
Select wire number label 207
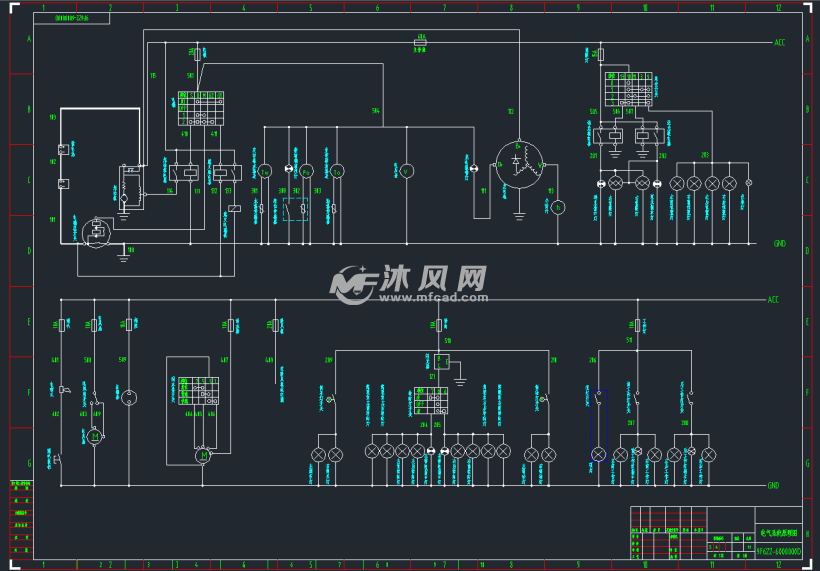pos(631,422)
